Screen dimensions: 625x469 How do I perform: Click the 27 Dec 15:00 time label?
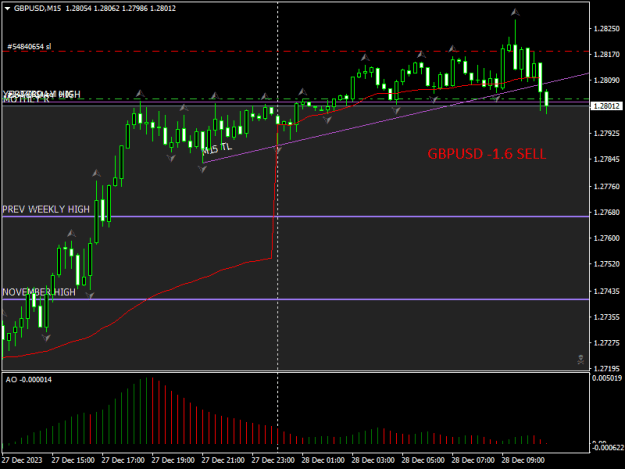(73, 460)
